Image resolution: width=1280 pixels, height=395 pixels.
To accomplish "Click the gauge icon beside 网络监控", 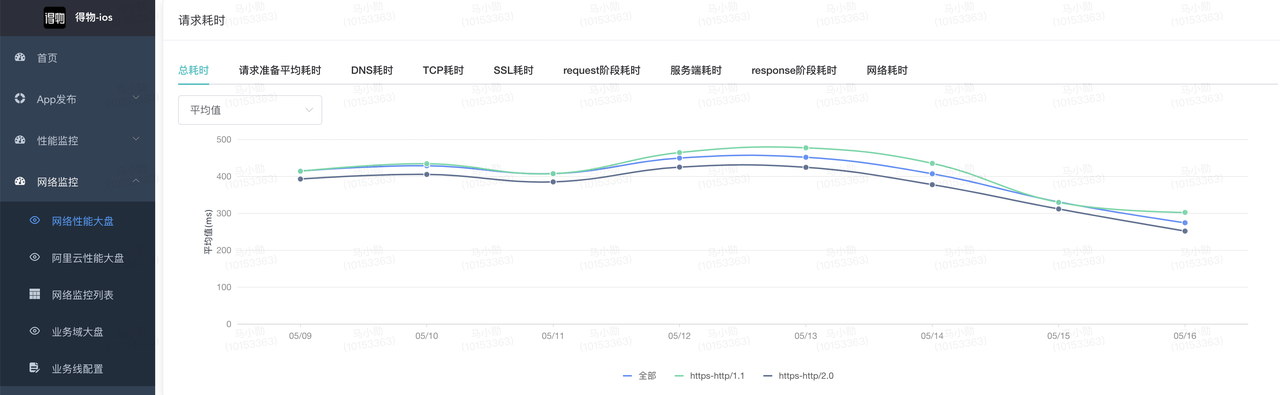I will pyautogui.click(x=20, y=182).
